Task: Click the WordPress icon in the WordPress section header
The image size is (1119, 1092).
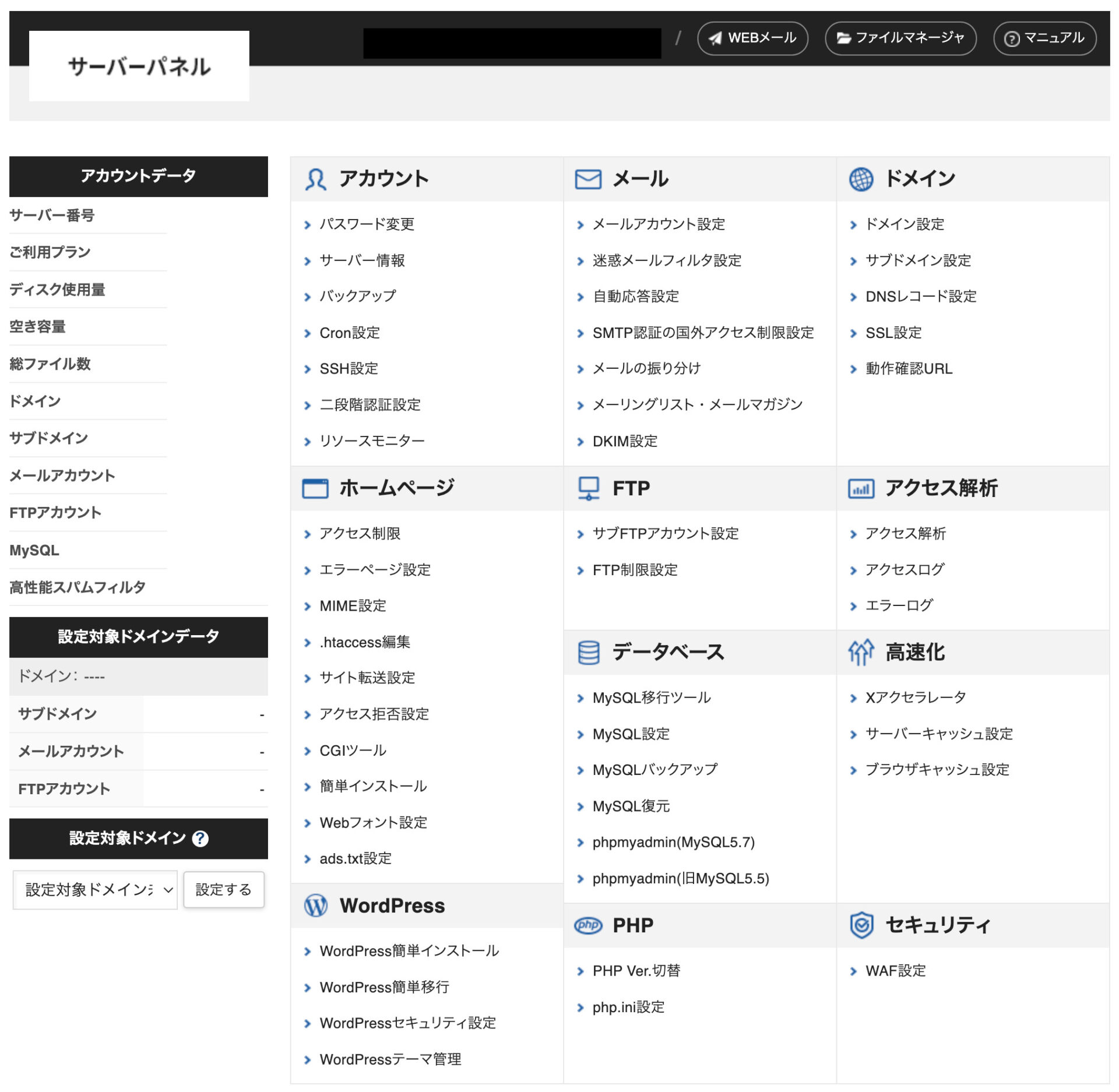Action: (315, 906)
